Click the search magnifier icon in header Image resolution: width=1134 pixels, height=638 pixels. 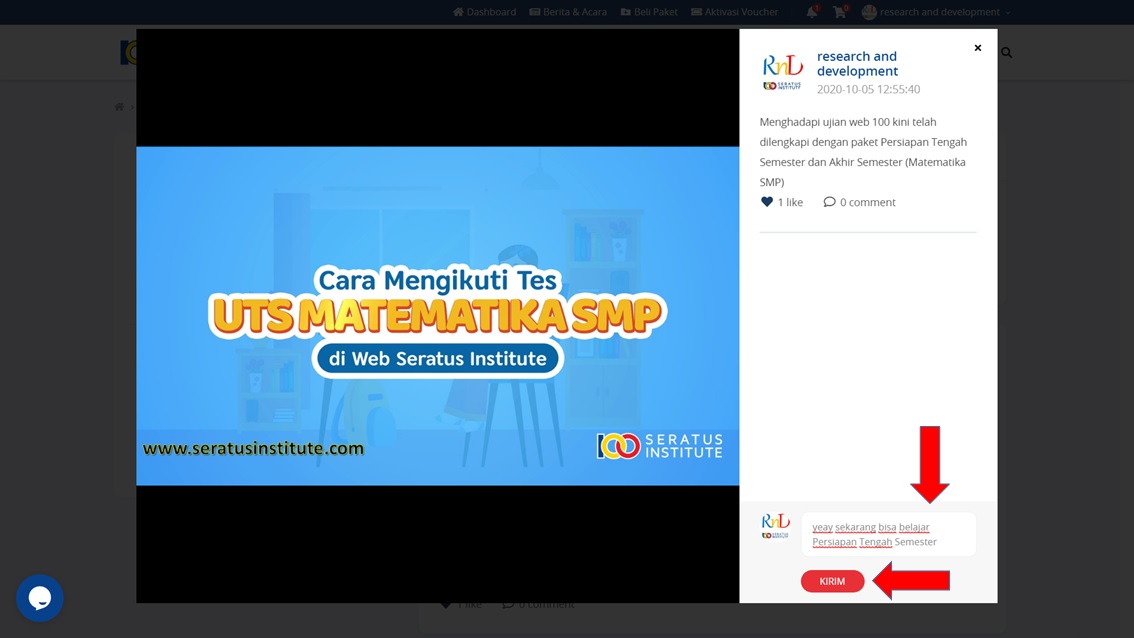1007,53
